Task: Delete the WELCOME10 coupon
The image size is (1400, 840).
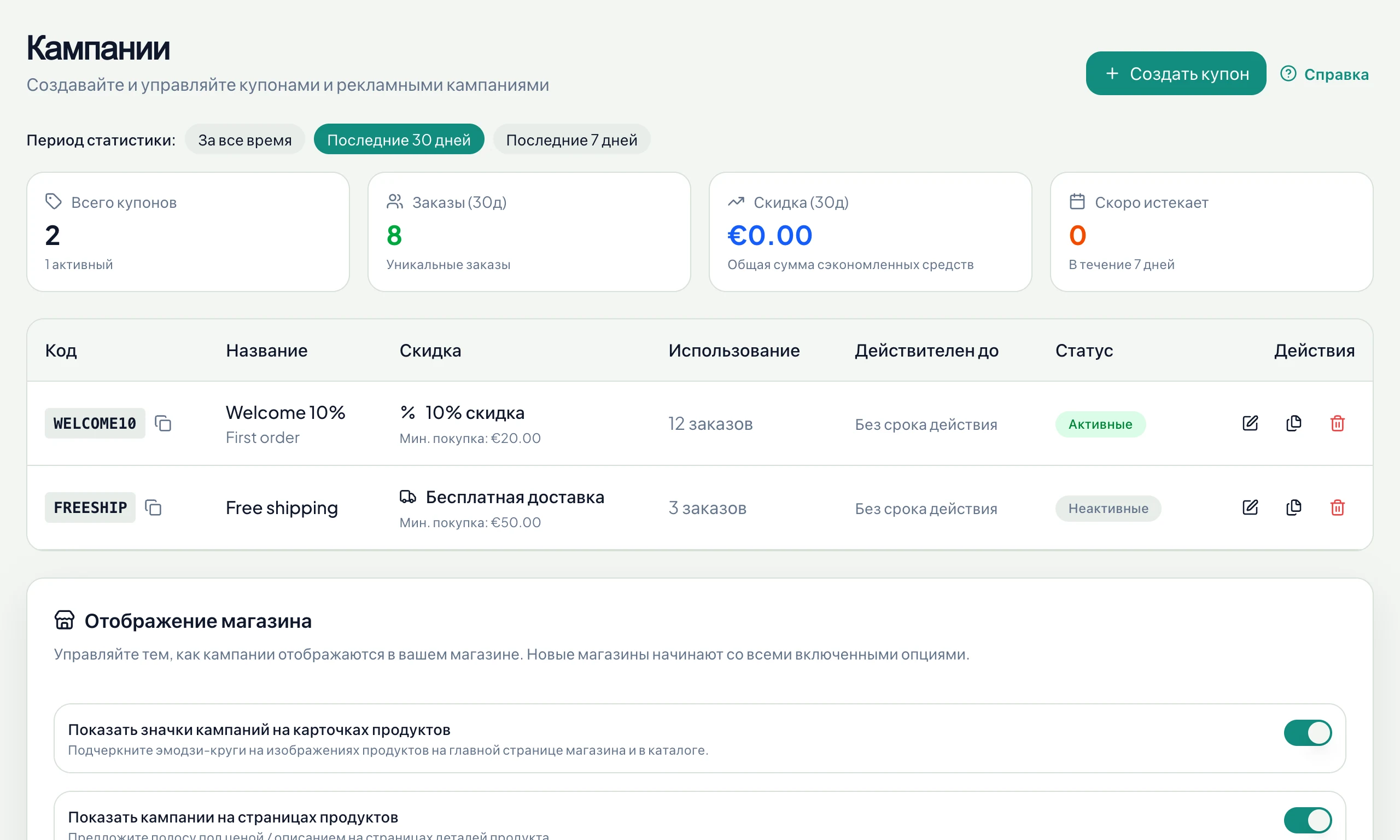Action: pyautogui.click(x=1337, y=423)
